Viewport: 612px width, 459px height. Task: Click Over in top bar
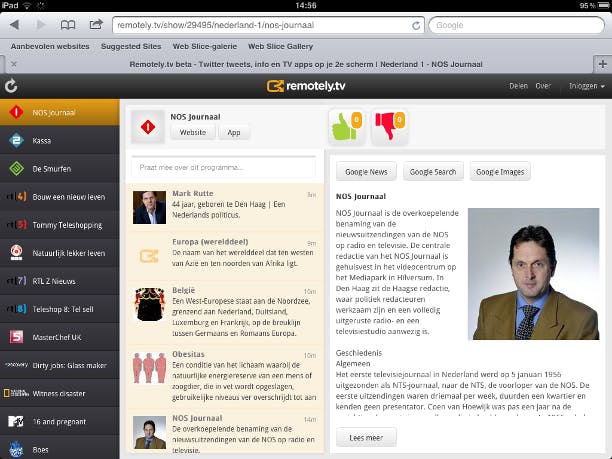[543, 86]
